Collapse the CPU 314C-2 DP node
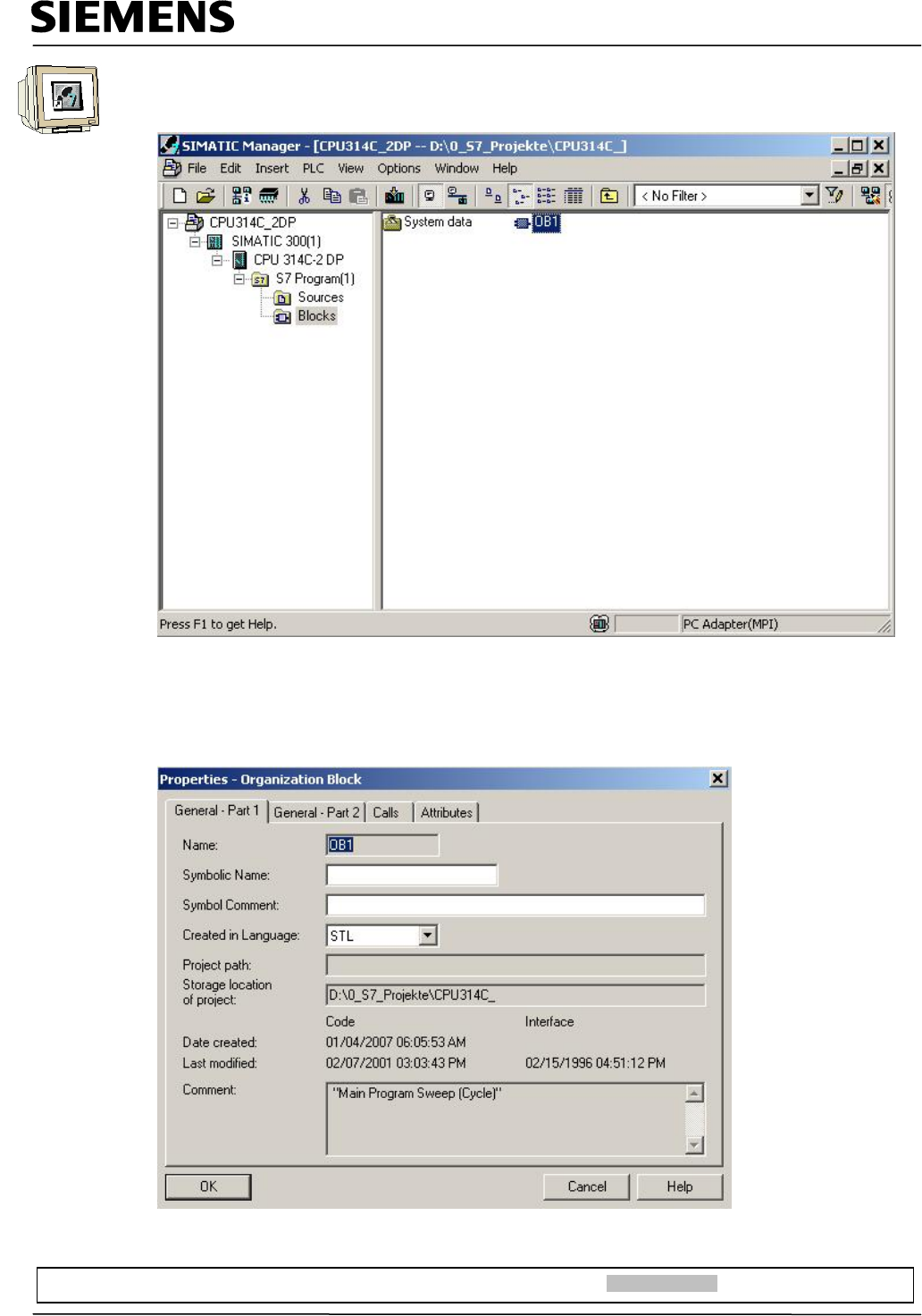Screen dimensions: 922x1316 (217, 260)
